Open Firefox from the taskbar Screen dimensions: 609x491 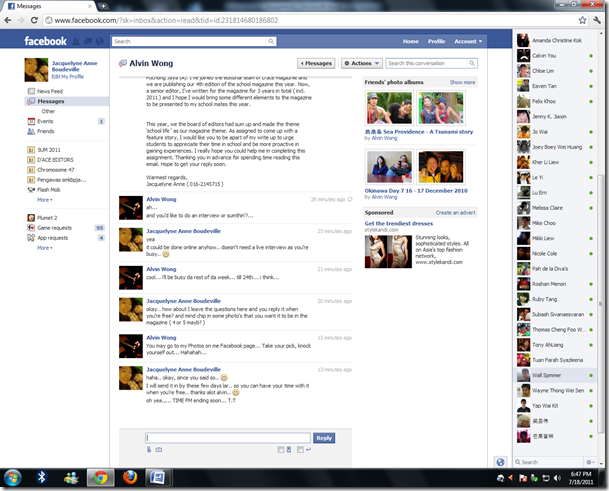(x=130, y=477)
